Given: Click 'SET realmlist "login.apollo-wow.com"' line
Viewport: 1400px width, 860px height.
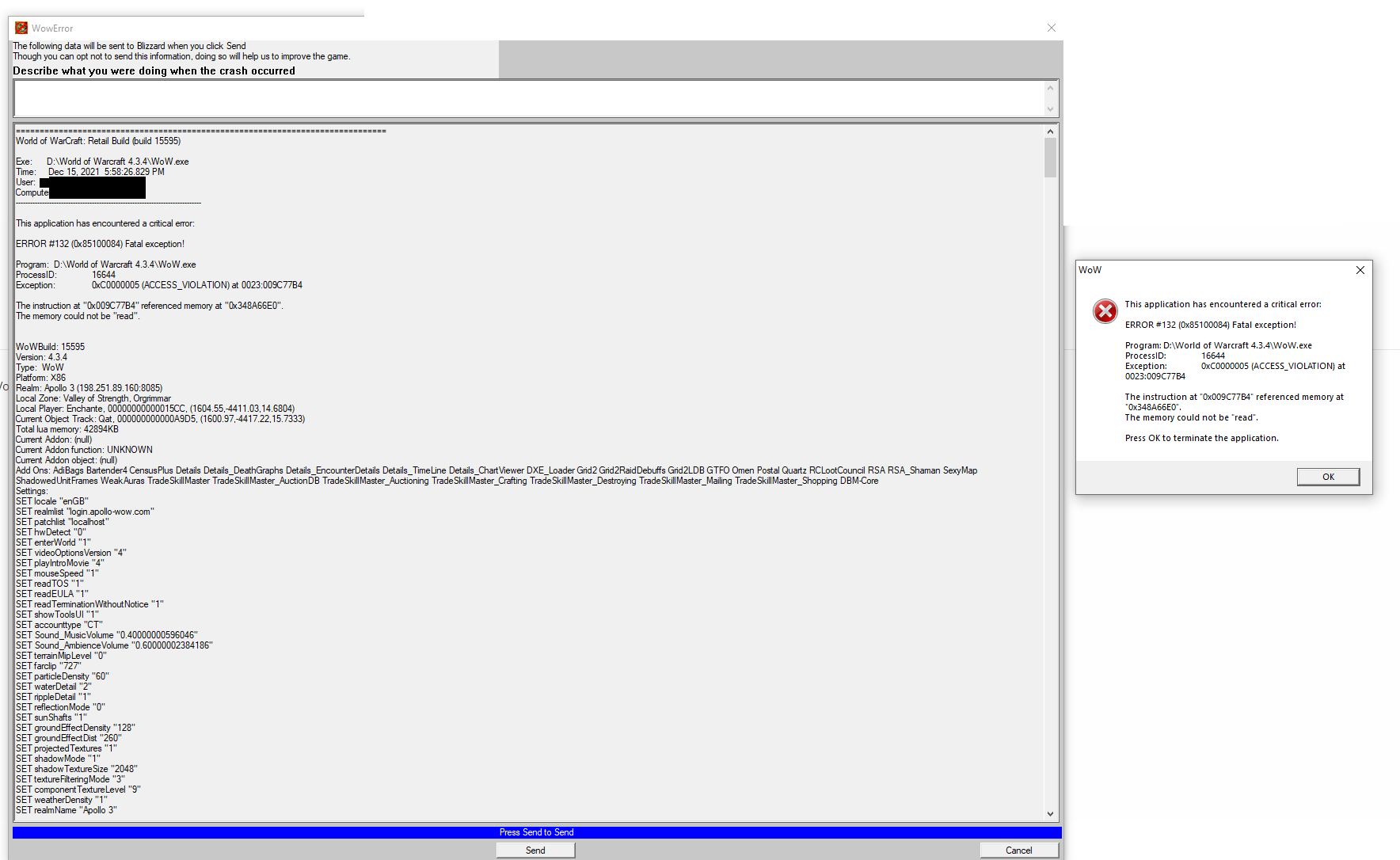Looking at the screenshot, I should click(x=85, y=512).
